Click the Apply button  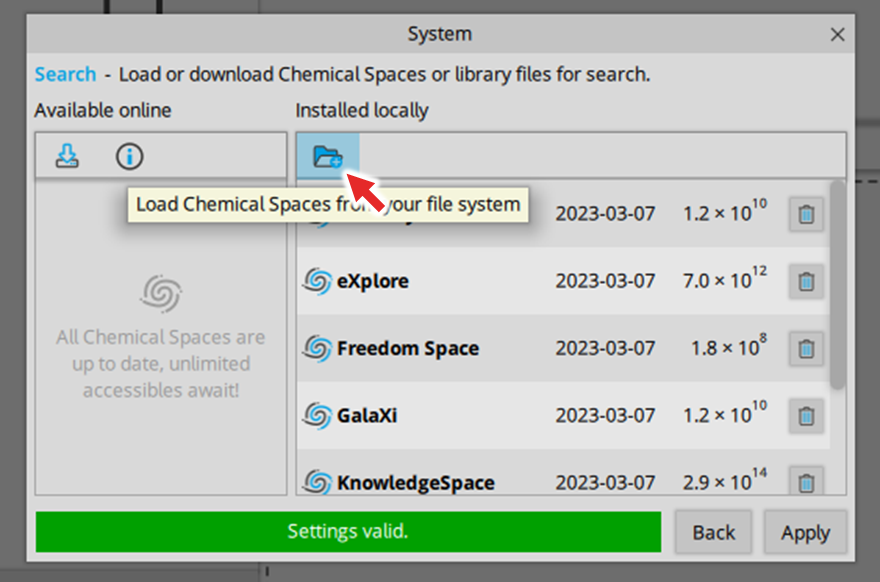[x=805, y=532]
